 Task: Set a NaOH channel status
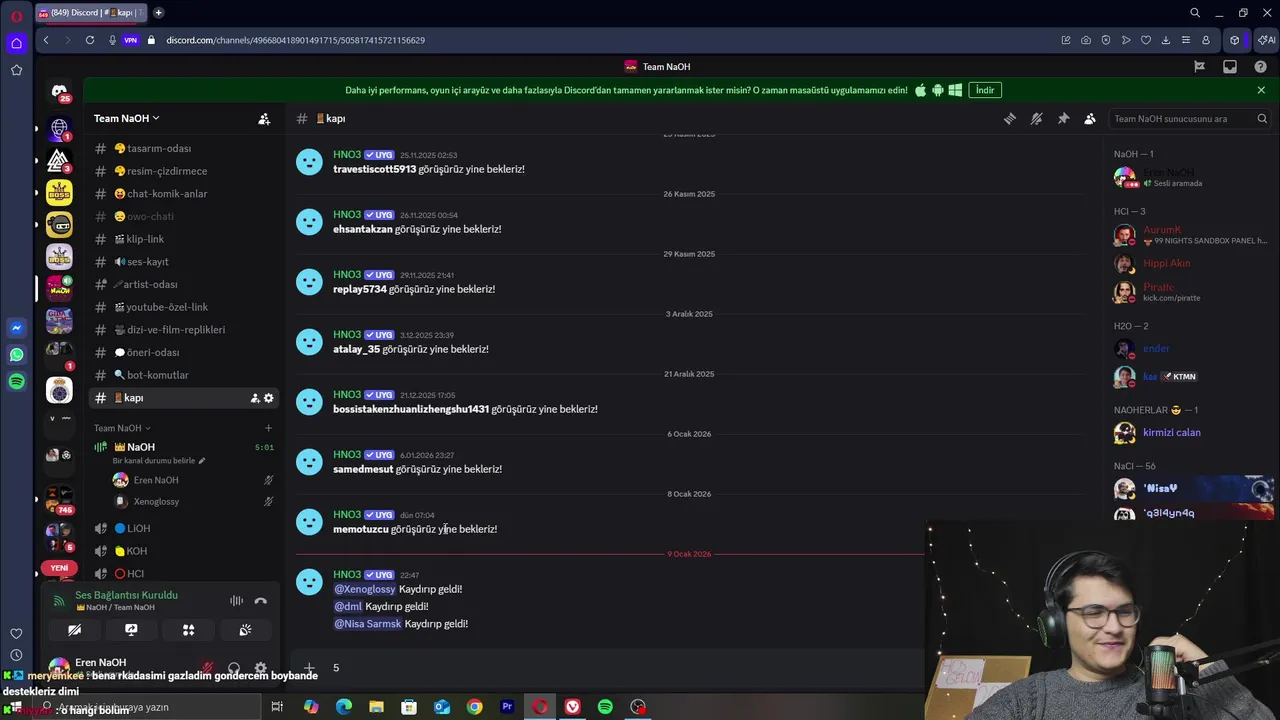pos(158,461)
